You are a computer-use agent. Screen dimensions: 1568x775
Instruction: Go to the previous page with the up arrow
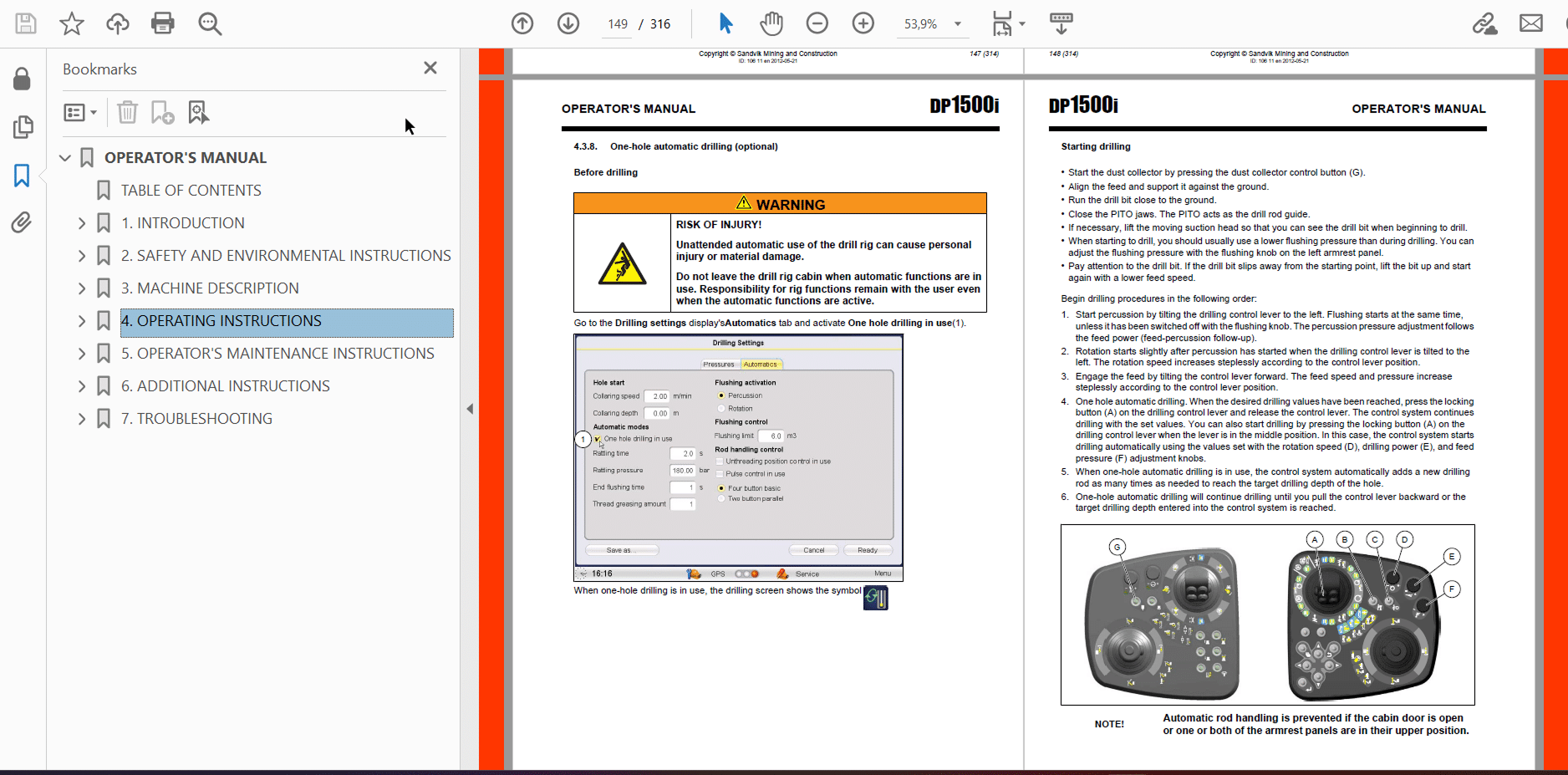pyautogui.click(x=522, y=23)
